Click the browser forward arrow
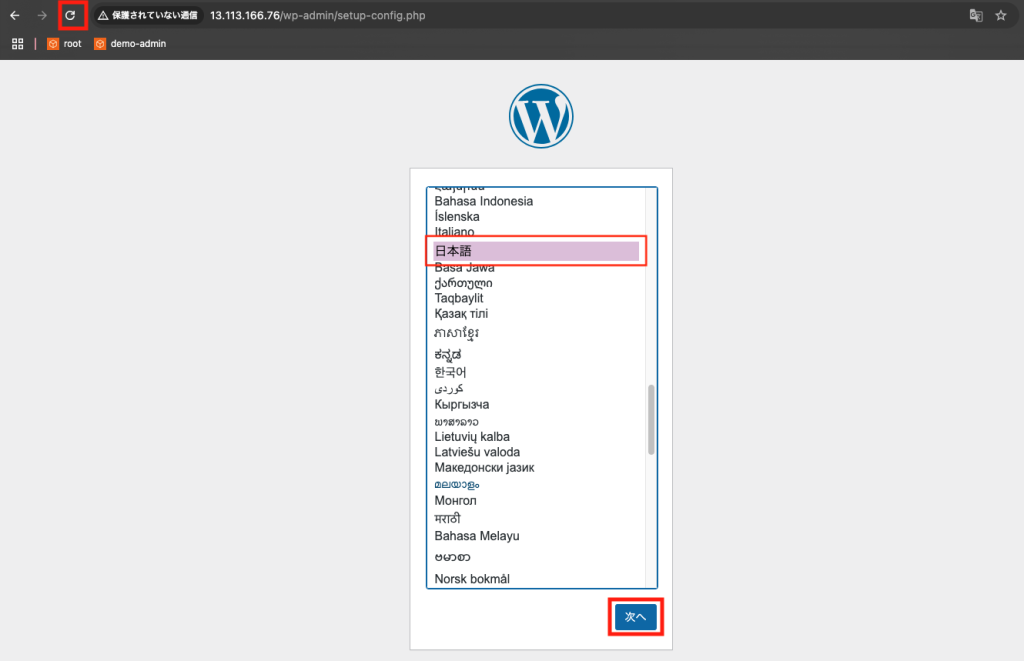The width and height of the screenshot is (1024, 661). click(x=42, y=16)
